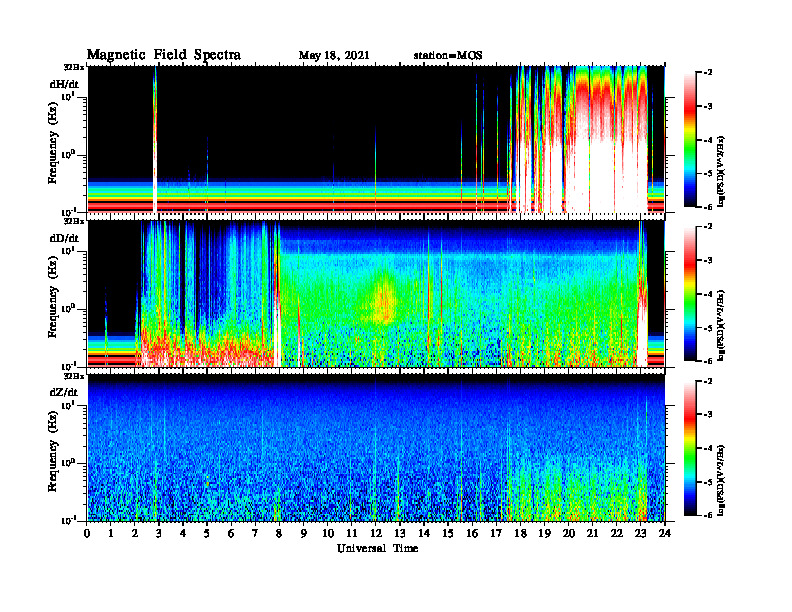
Task: Click the hour "3" tick label
Action: click(x=159, y=533)
